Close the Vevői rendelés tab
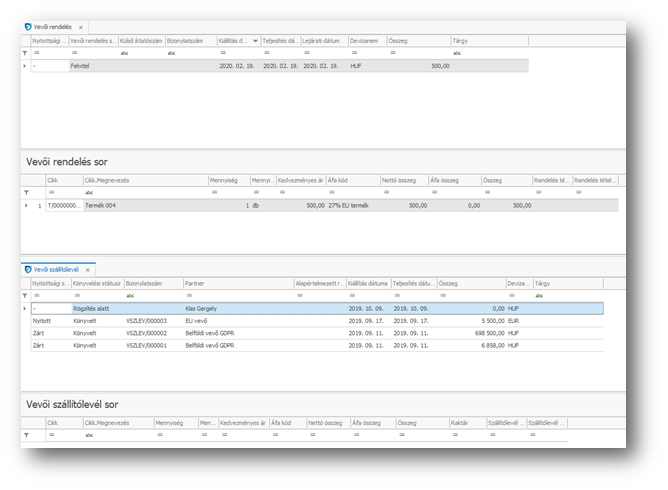 pos(81,27)
